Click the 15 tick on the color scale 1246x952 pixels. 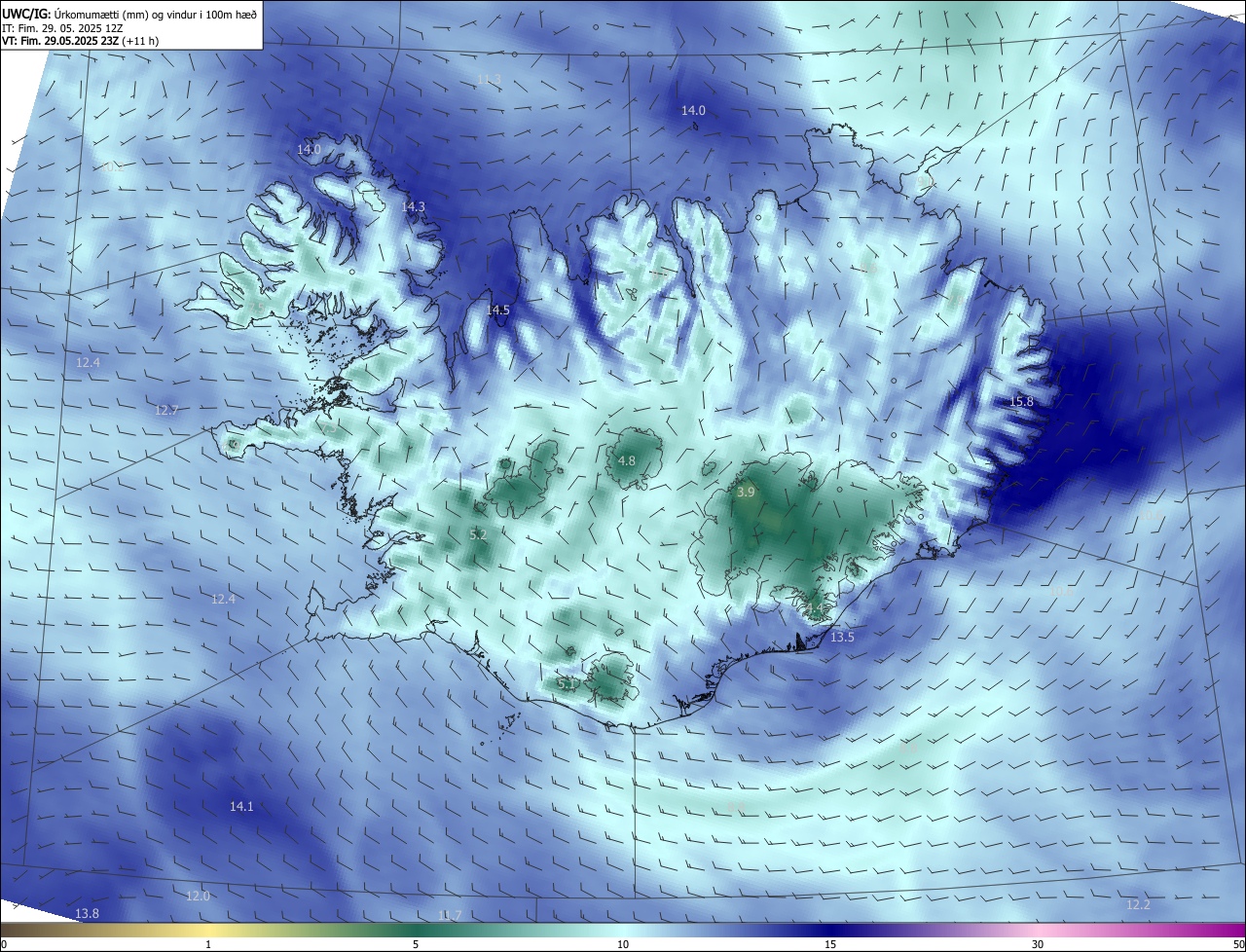pyautogui.click(x=830, y=945)
